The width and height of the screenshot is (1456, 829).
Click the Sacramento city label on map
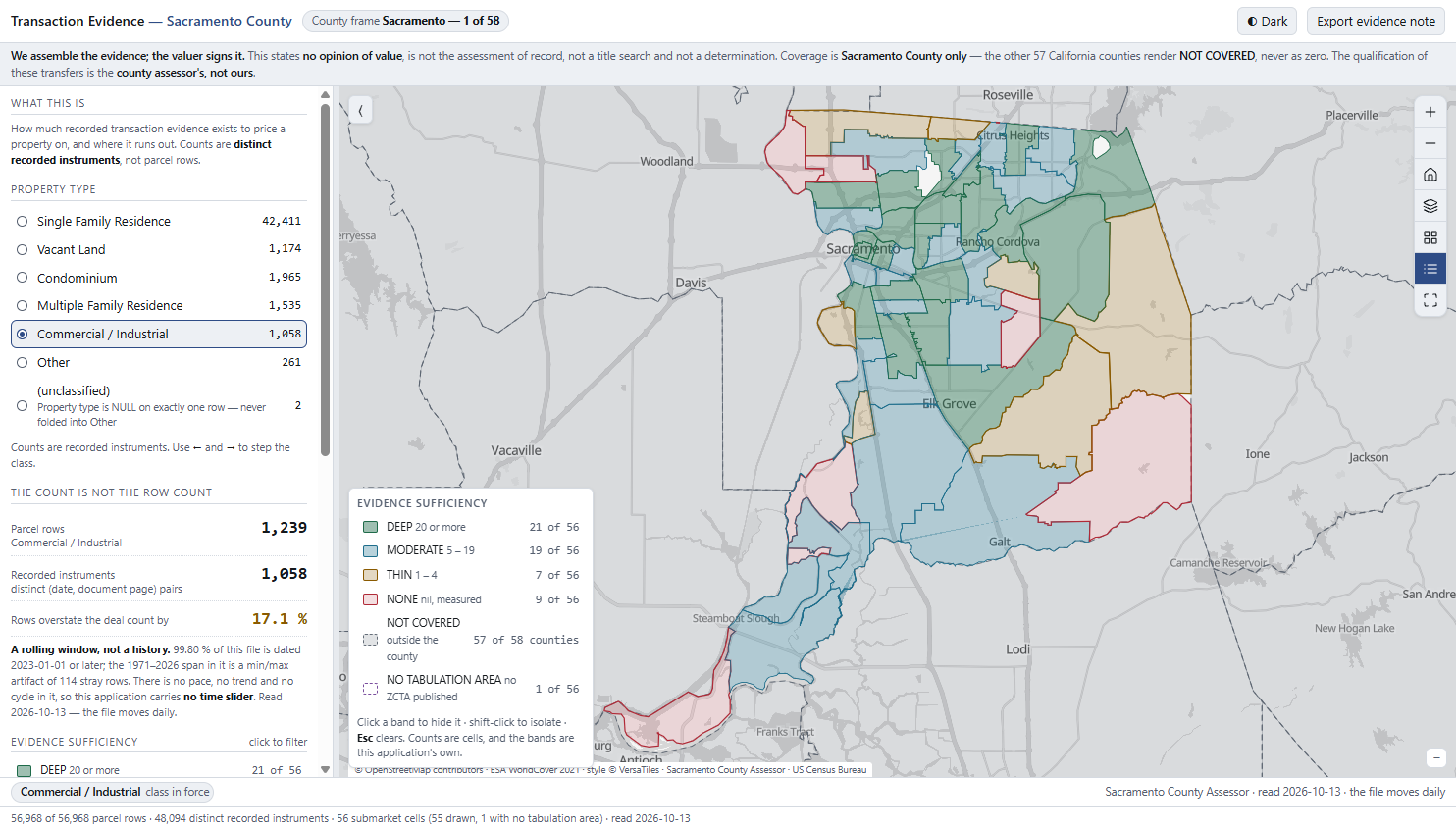pyautogui.click(x=862, y=249)
